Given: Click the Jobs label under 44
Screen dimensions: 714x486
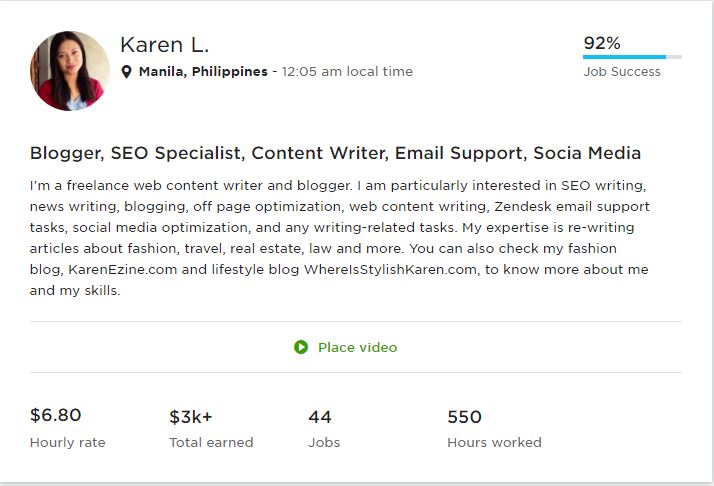Looking at the screenshot, I should pos(324,442).
